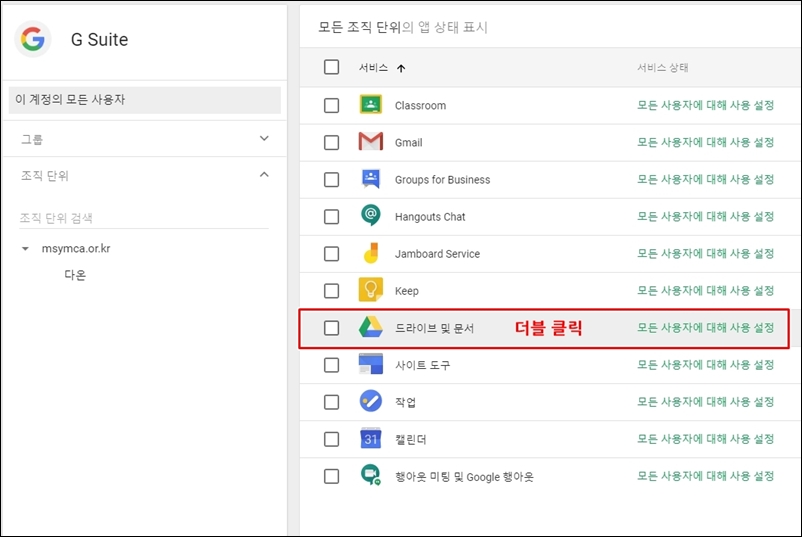Open the 사이트 도구 service name
This screenshot has width=802, height=537.
pos(422,365)
